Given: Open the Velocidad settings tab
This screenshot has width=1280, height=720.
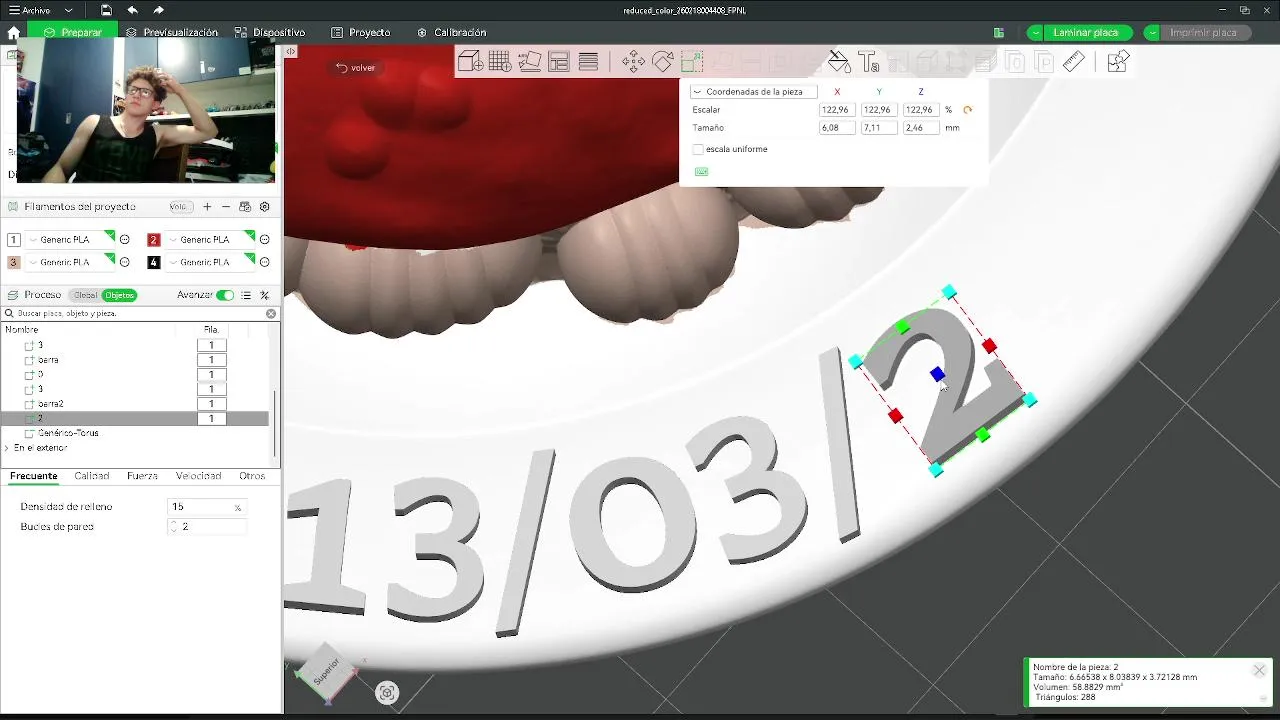Looking at the screenshot, I should click(x=198, y=476).
